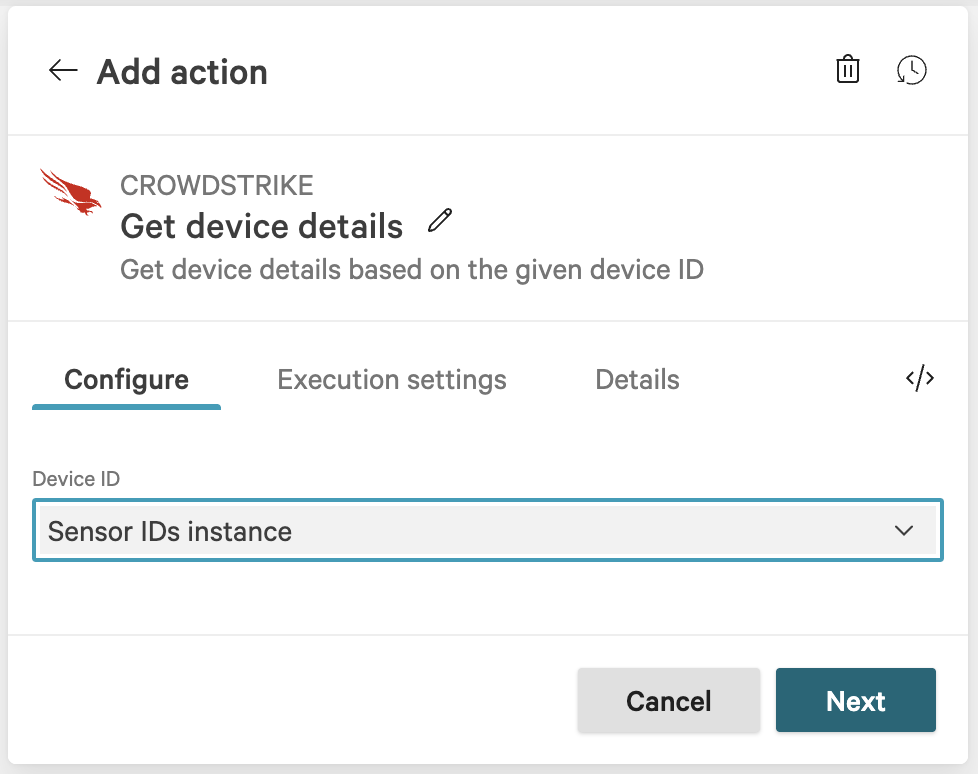978x774 pixels.
Task: Expand the Device ID dropdown chevron
Action: pos(904,531)
